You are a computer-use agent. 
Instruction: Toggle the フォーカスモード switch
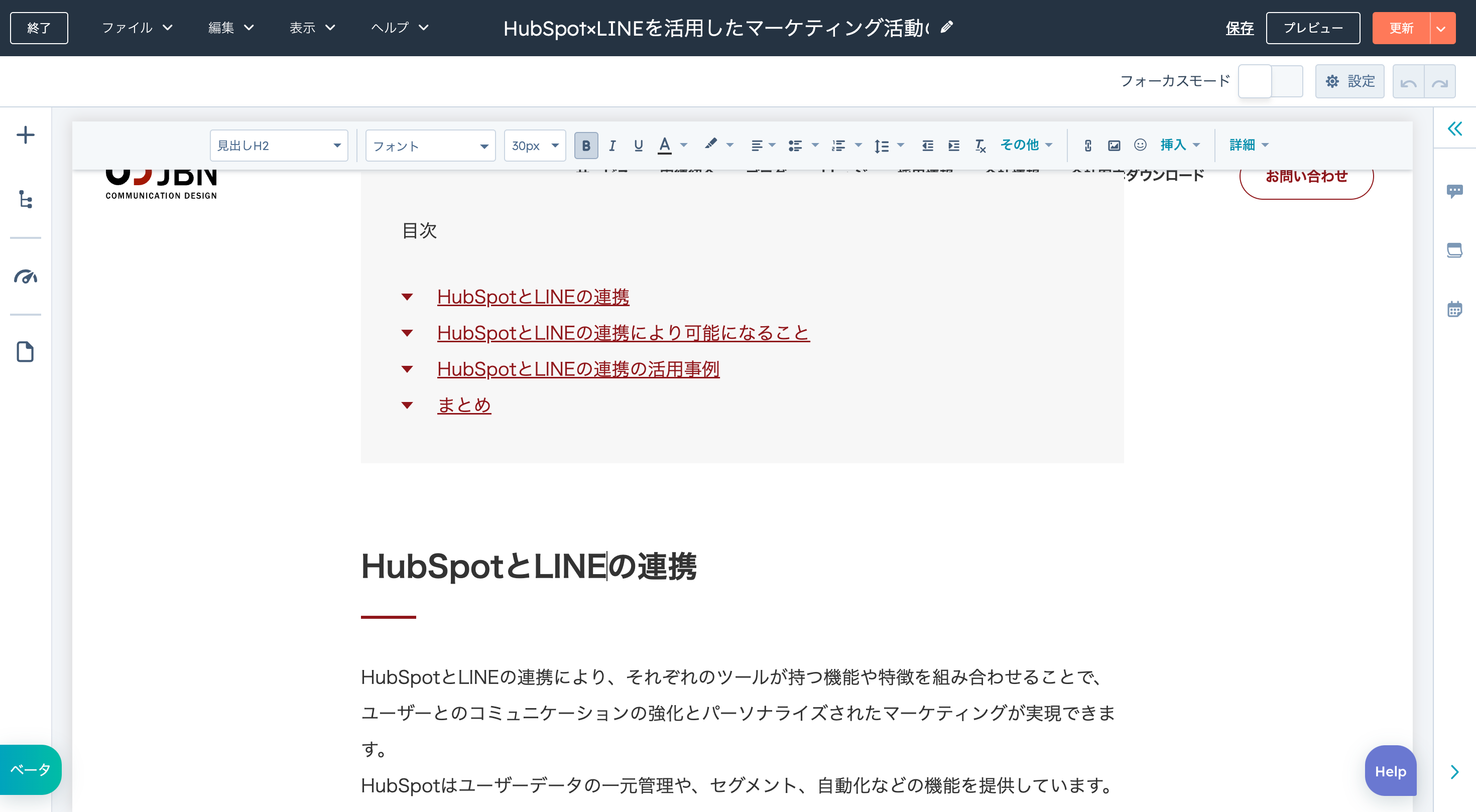(1270, 82)
